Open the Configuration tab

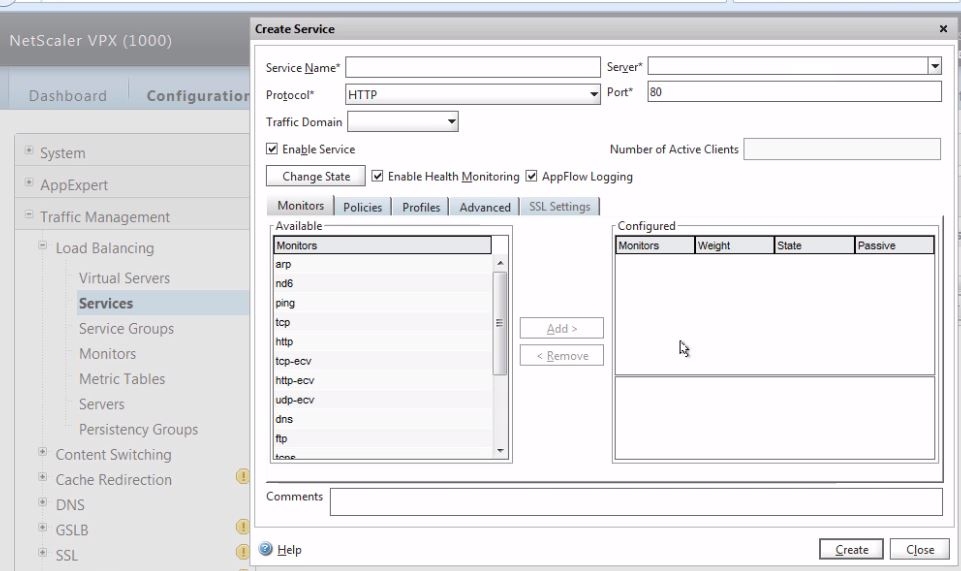[197, 96]
